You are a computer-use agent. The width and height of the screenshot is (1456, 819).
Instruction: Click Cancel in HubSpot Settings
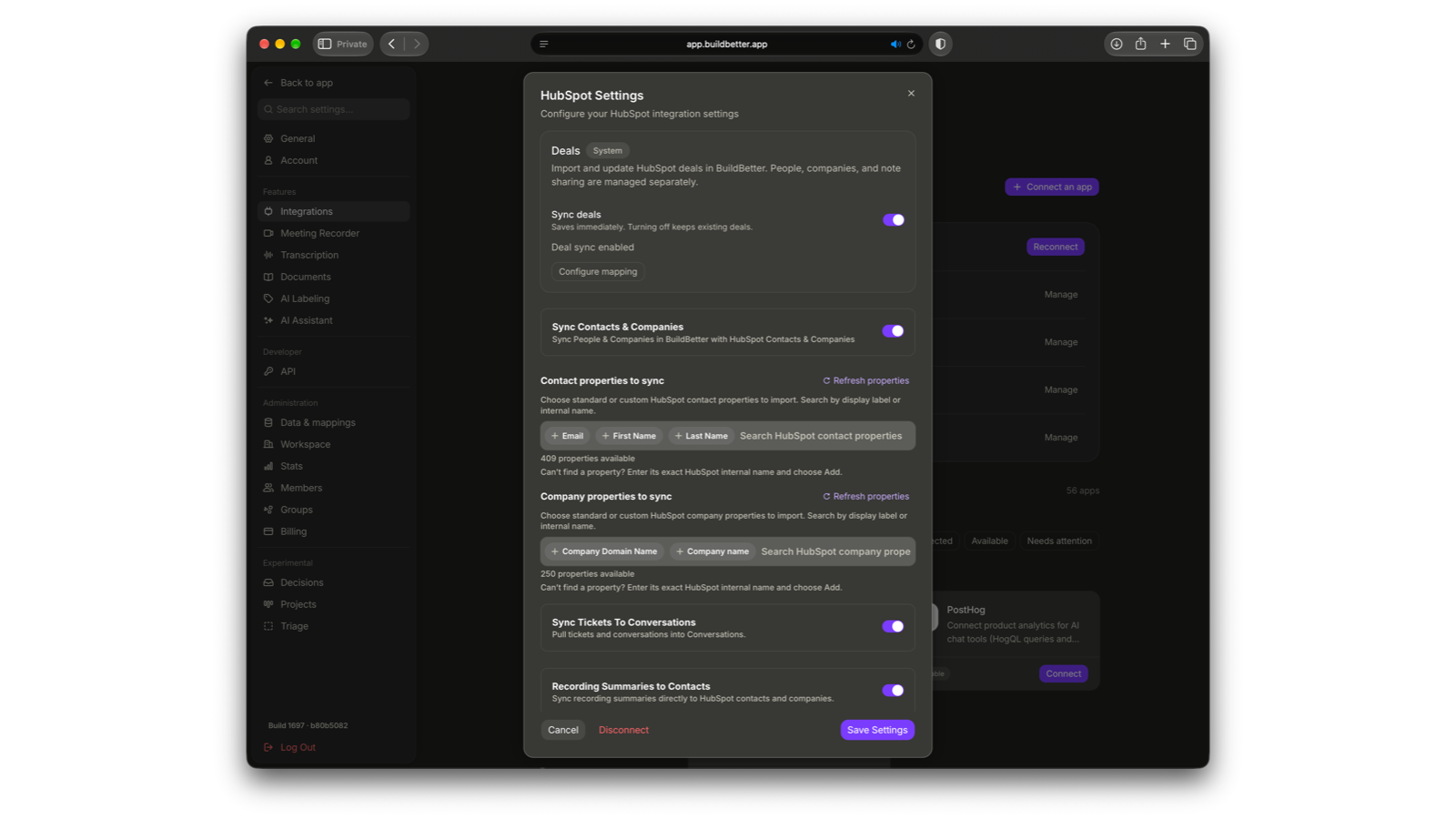(563, 730)
